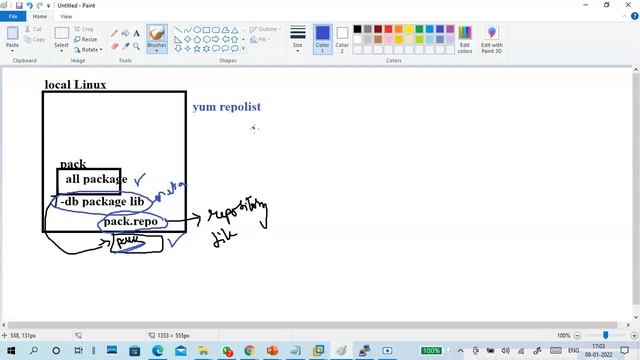Screen dimensions: 640x360
Task: Open the shape Outline dropdown
Action: pos(265,29)
